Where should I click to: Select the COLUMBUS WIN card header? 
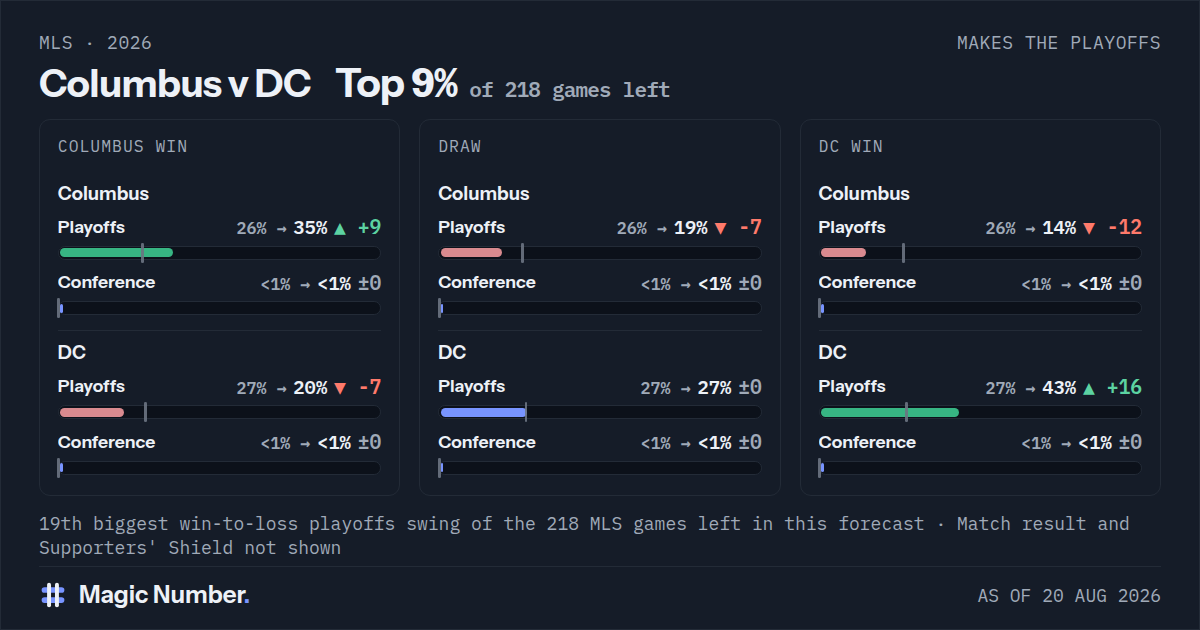[123, 147]
